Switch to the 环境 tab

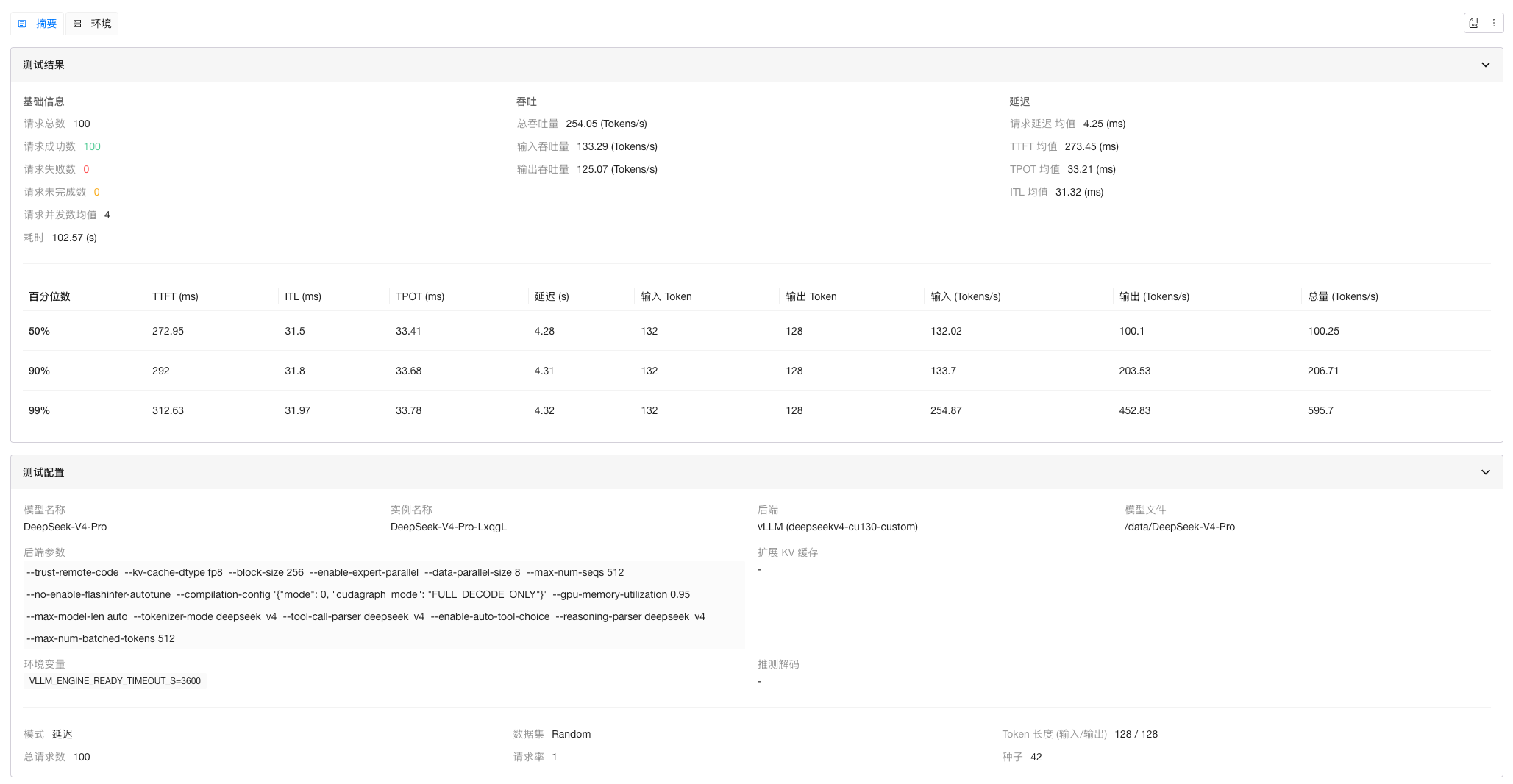point(101,24)
